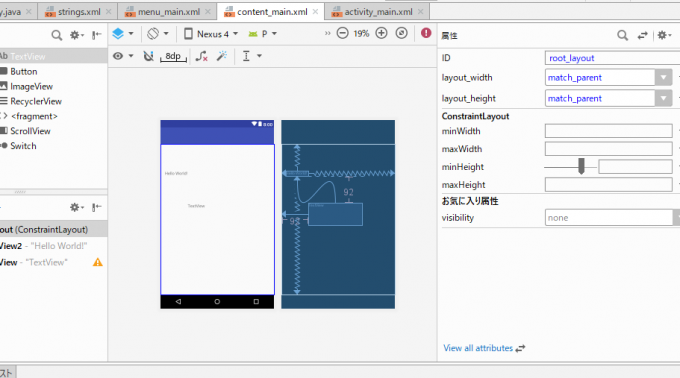Hide the palette panel
Viewport: 680px width, 378px height.
point(96,35)
